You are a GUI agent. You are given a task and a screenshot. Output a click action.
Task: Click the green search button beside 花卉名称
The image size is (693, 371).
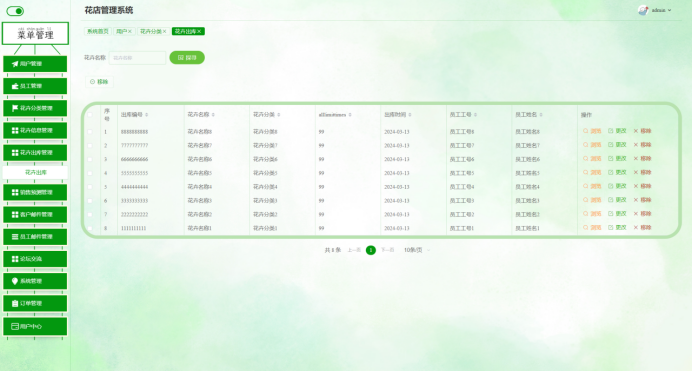point(187,57)
